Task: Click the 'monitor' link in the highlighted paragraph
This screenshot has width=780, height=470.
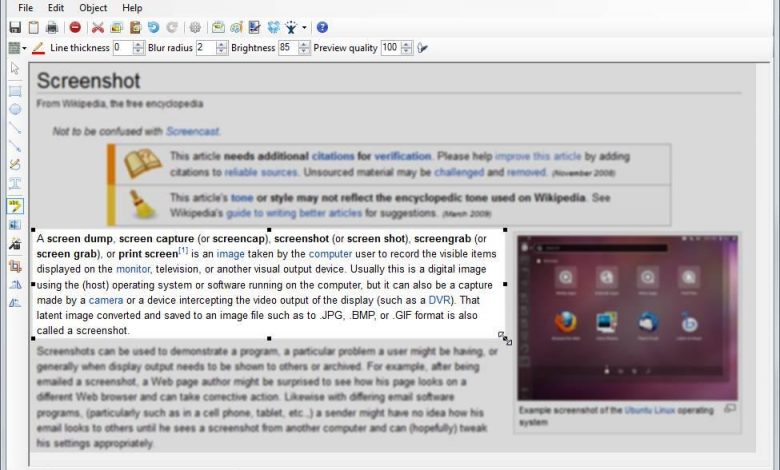Action: coord(133,269)
